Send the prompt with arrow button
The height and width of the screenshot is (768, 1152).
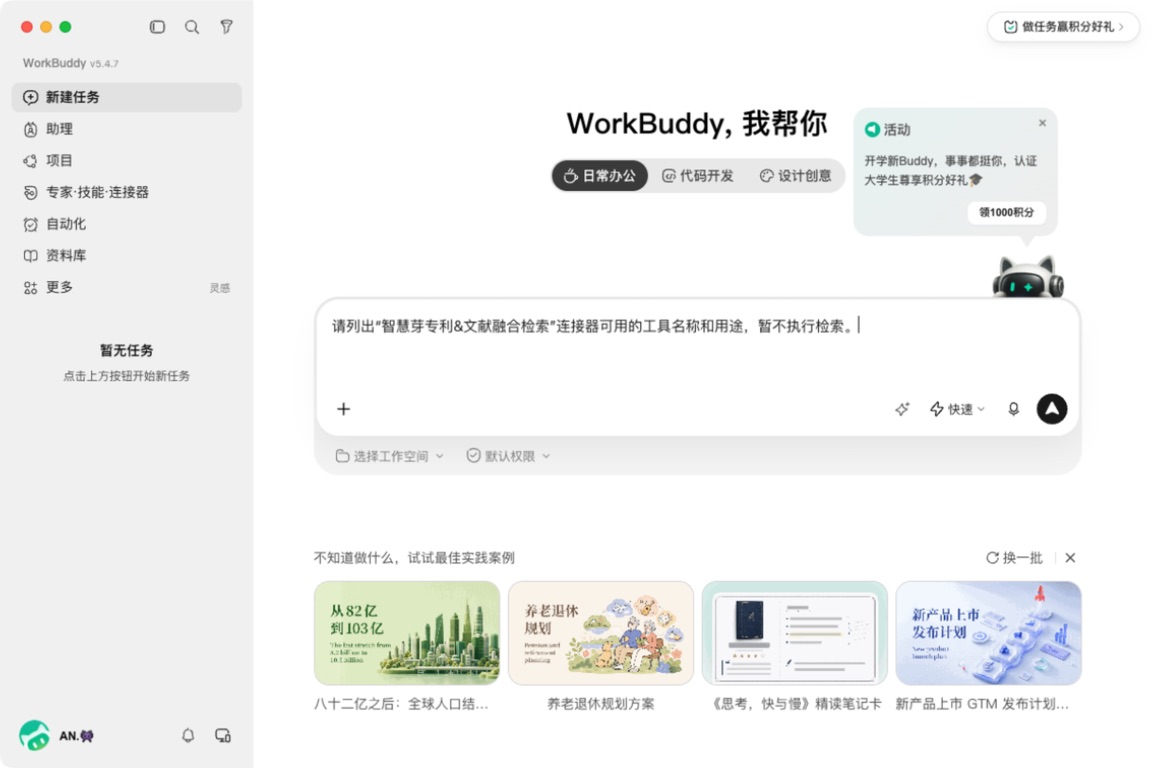tap(1051, 409)
